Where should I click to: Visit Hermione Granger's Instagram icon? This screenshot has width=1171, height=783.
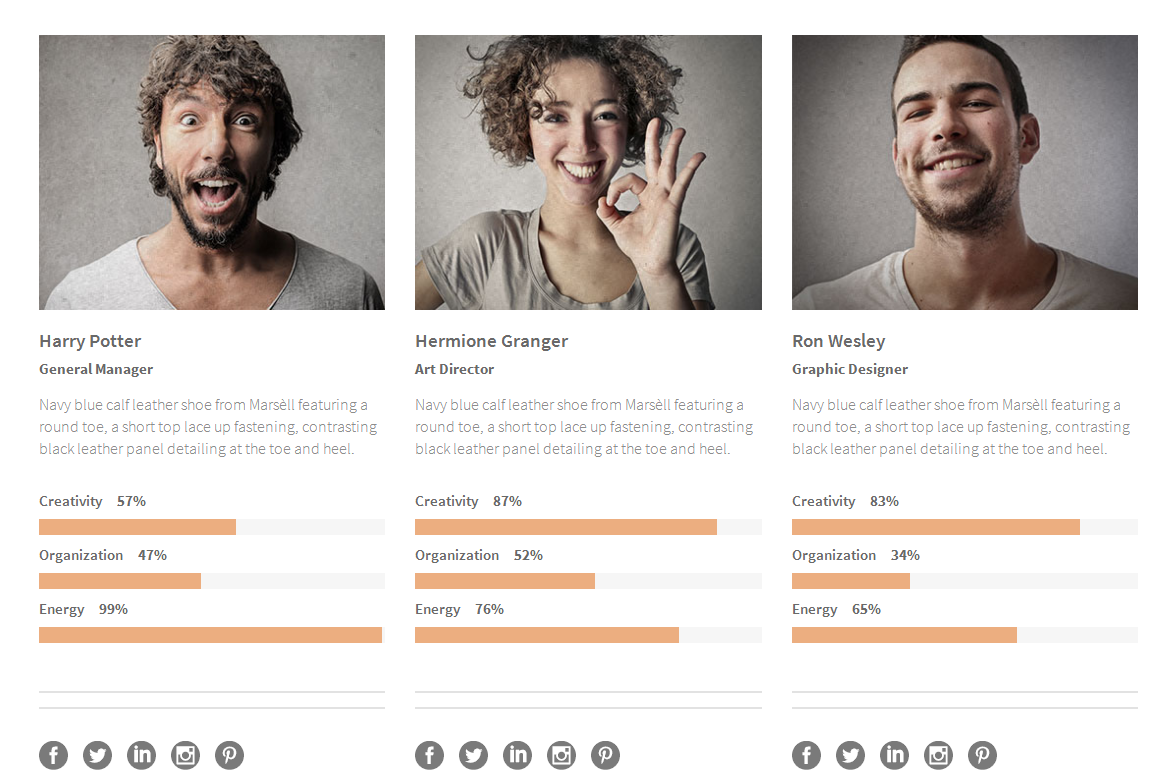tap(561, 755)
